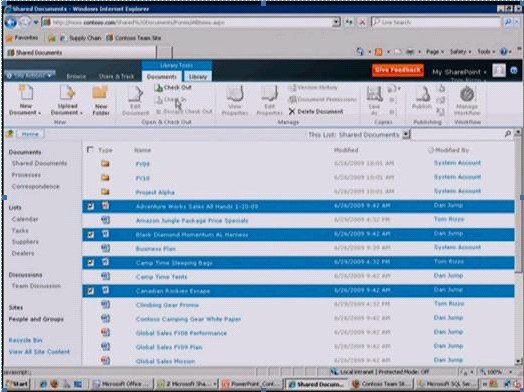Image resolution: width=524 pixels, height=392 pixels.
Task: Open the My SharePoint dropdown menu
Action: [x=459, y=72]
